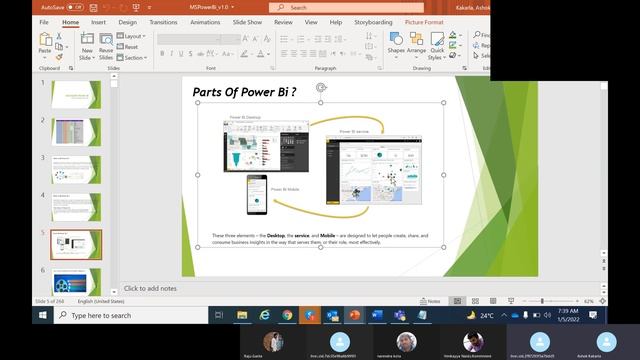Open File Explorer from taskbar
Viewport: 640px width, 360px height.
pyautogui.click(x=242, y=315)
